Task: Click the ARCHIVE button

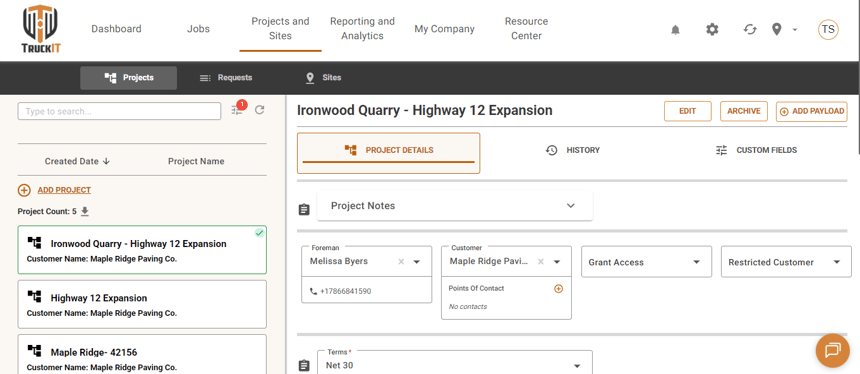Action: pos(744,111)
